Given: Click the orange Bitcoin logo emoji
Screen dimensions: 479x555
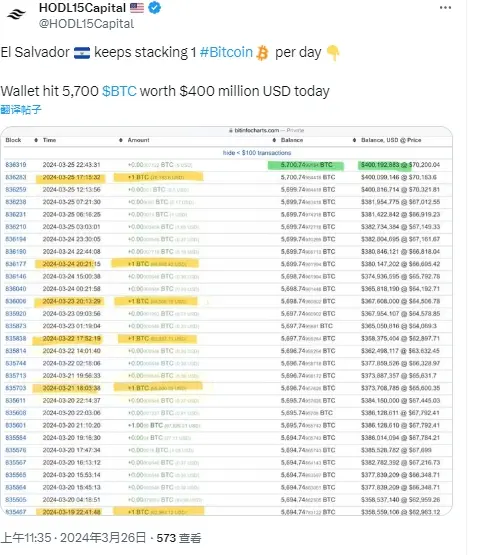Looking at the screenshot, I should point(262,53).
